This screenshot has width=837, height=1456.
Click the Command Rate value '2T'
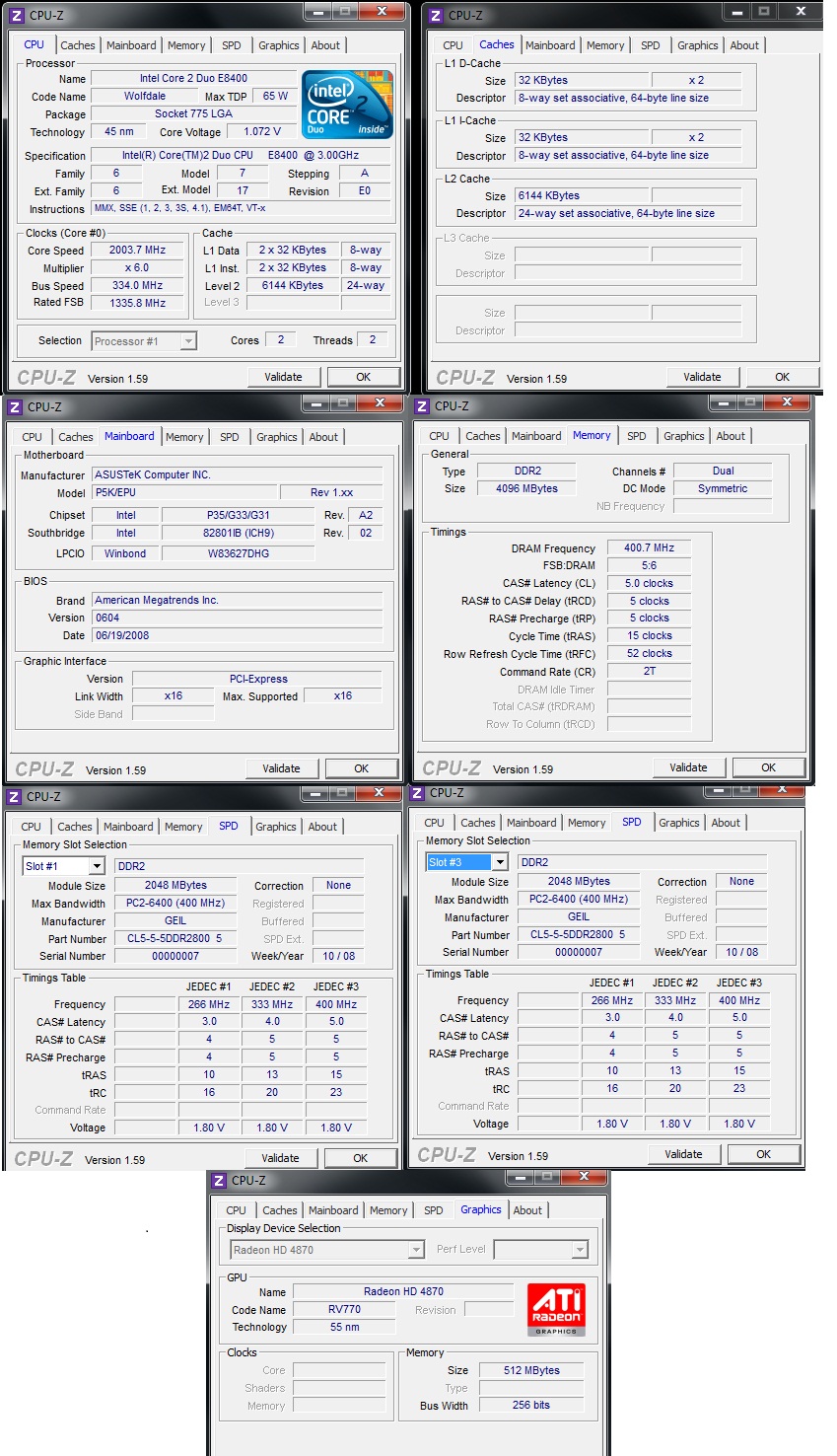(650, 671)
